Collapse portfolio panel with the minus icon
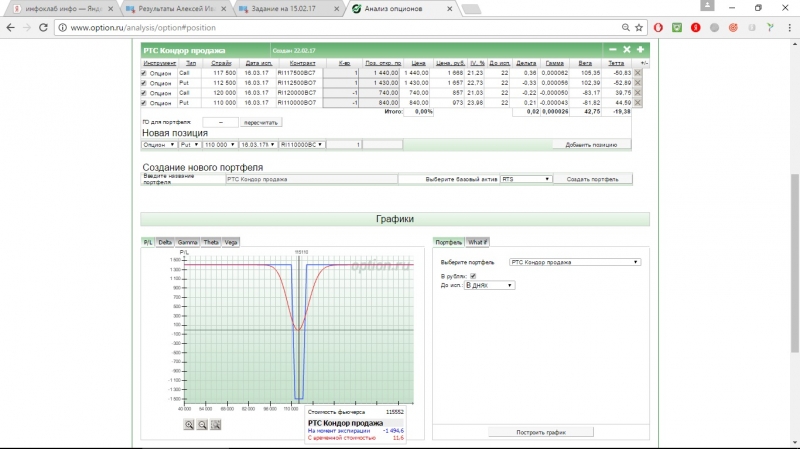800x449 pixels. click(613, 49)
